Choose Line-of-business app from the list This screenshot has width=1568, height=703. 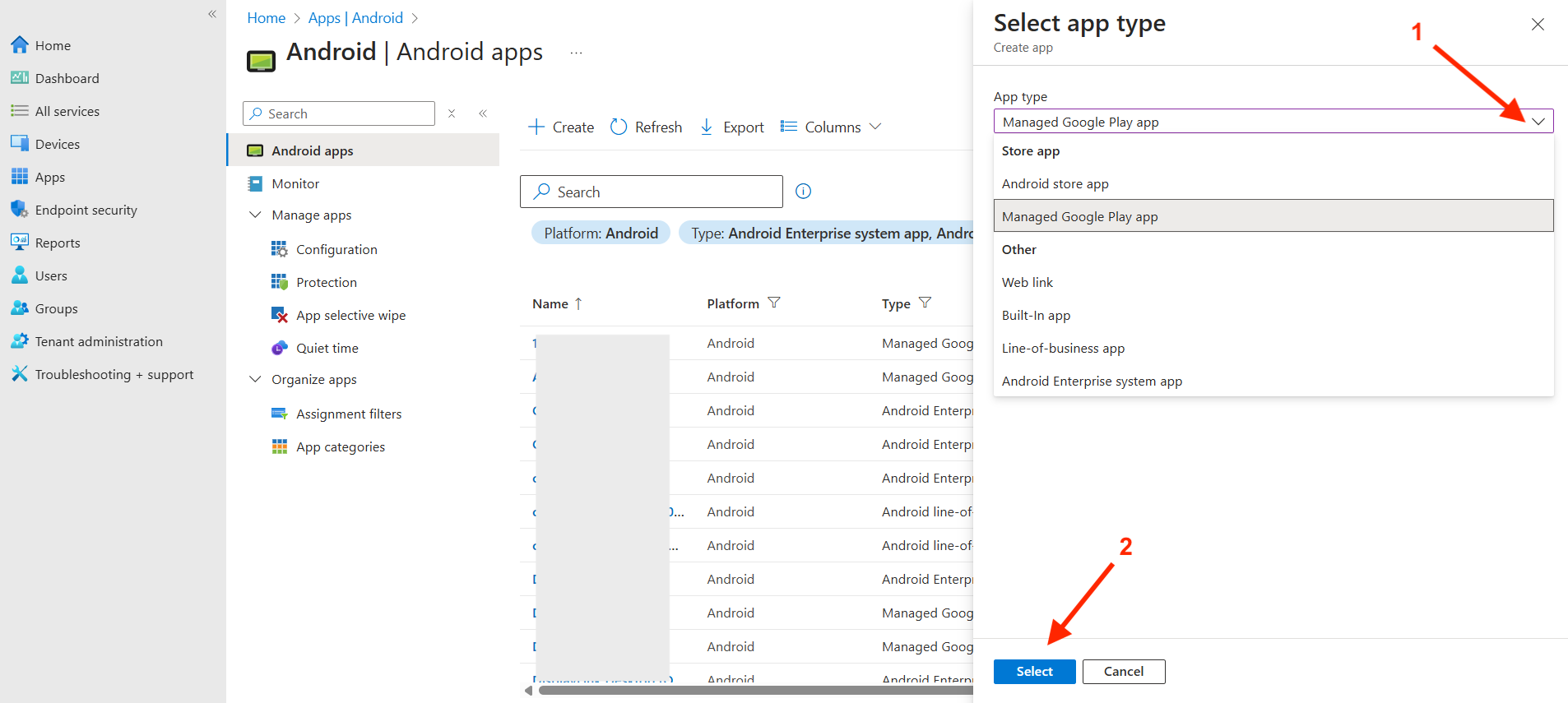(x=1063, y=349)
